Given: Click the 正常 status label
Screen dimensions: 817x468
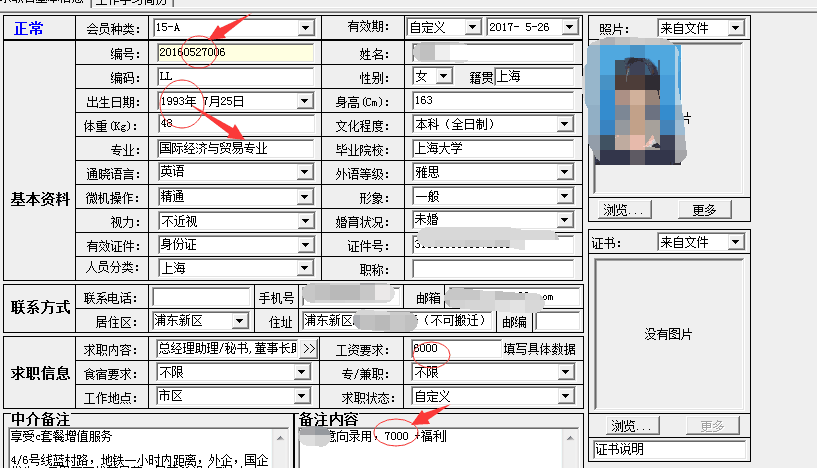Looking at the screenshot, I should tap(29, 28).
